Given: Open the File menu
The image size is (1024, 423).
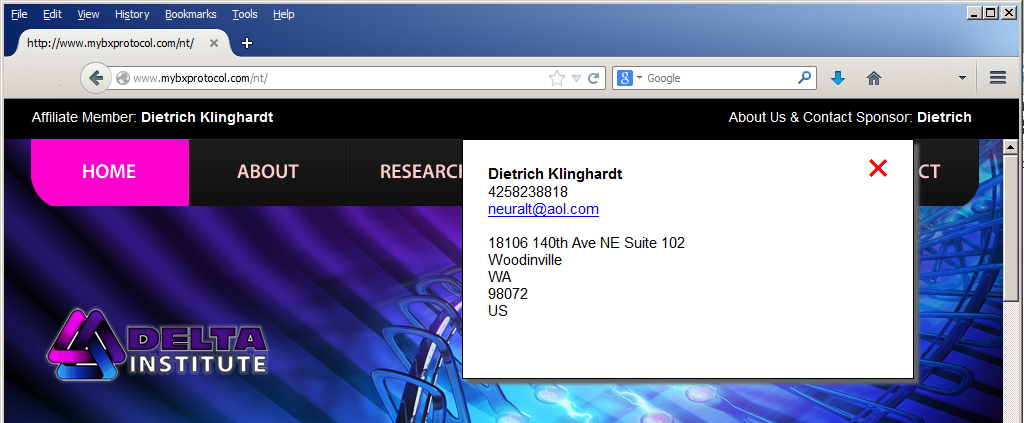Looking at the screenshot, I should [19, 14].
